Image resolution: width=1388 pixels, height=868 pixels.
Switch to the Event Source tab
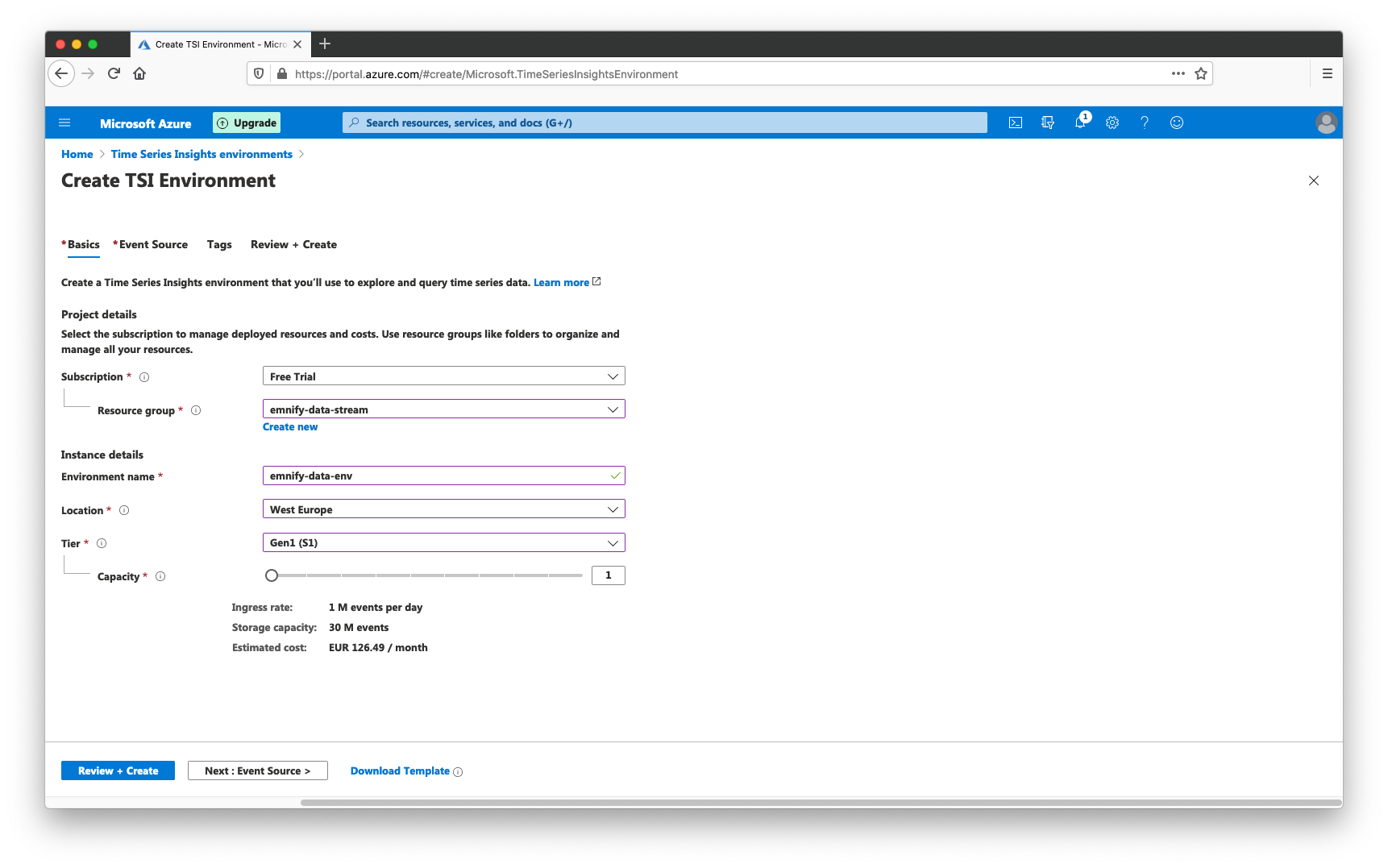153,244
